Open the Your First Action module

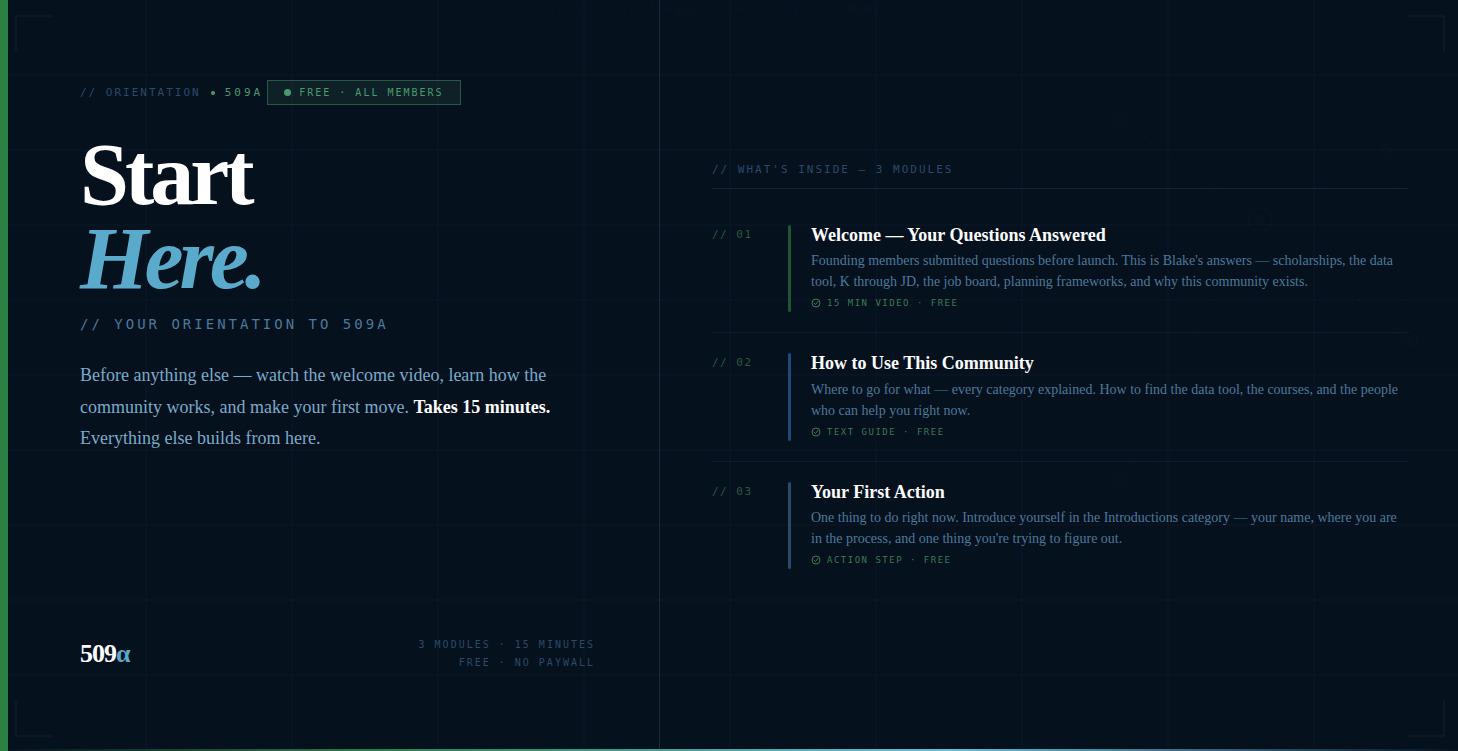point(878,492)
